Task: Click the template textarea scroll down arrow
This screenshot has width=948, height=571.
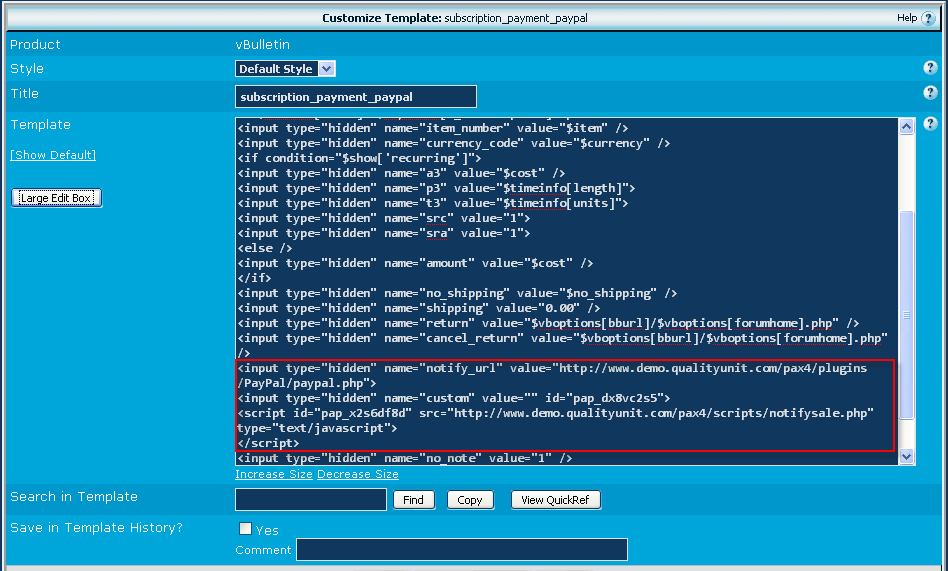Action: [906, 457]
